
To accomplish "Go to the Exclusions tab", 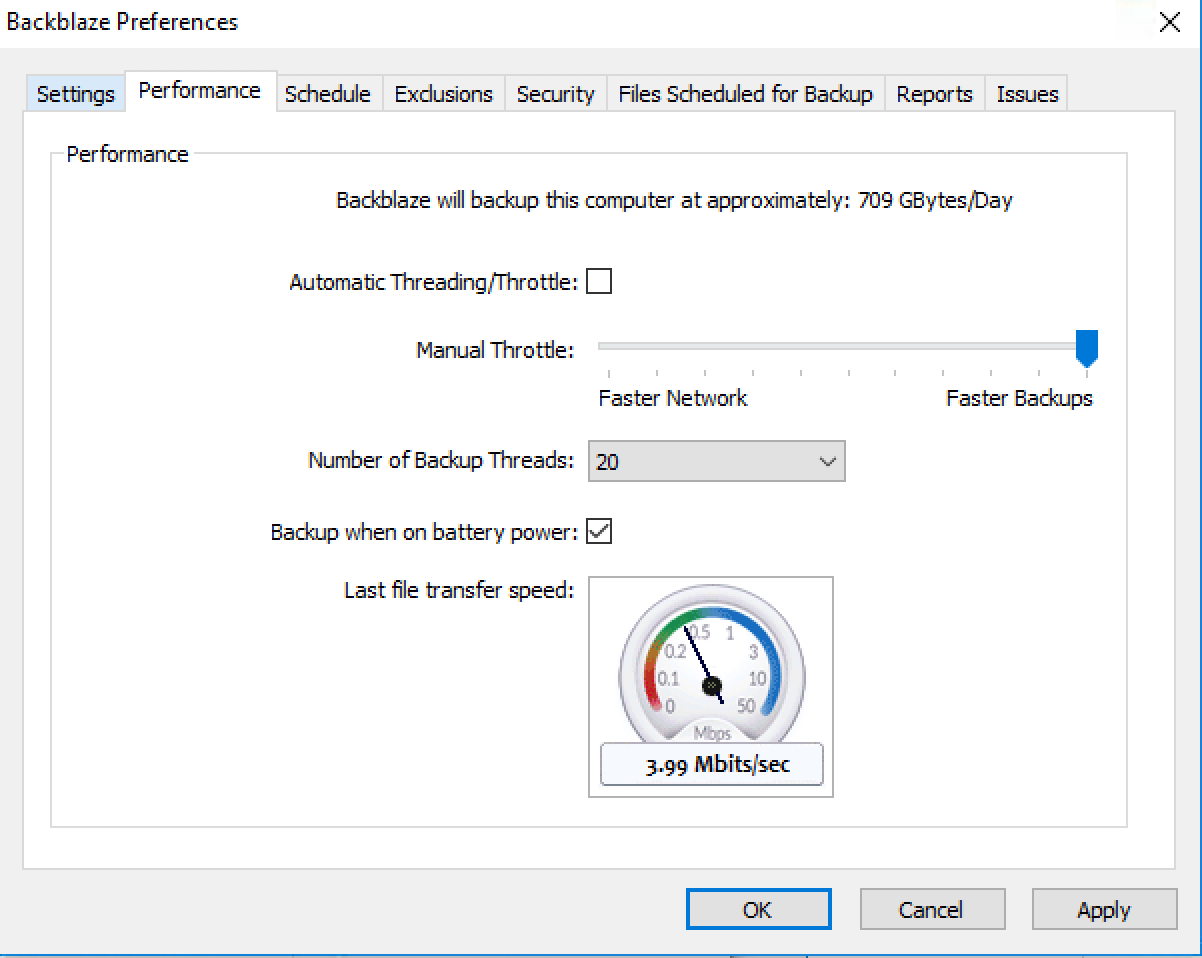I will 443,94.
